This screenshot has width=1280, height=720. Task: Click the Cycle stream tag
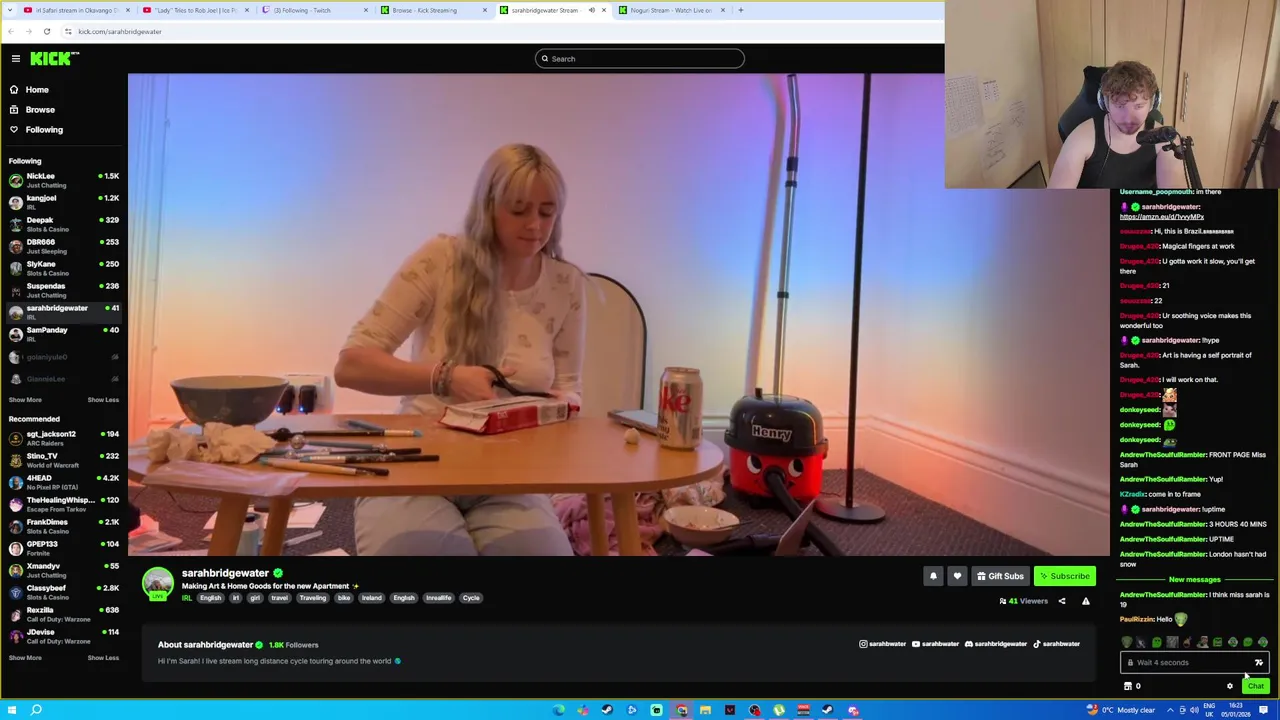[471, 598]
